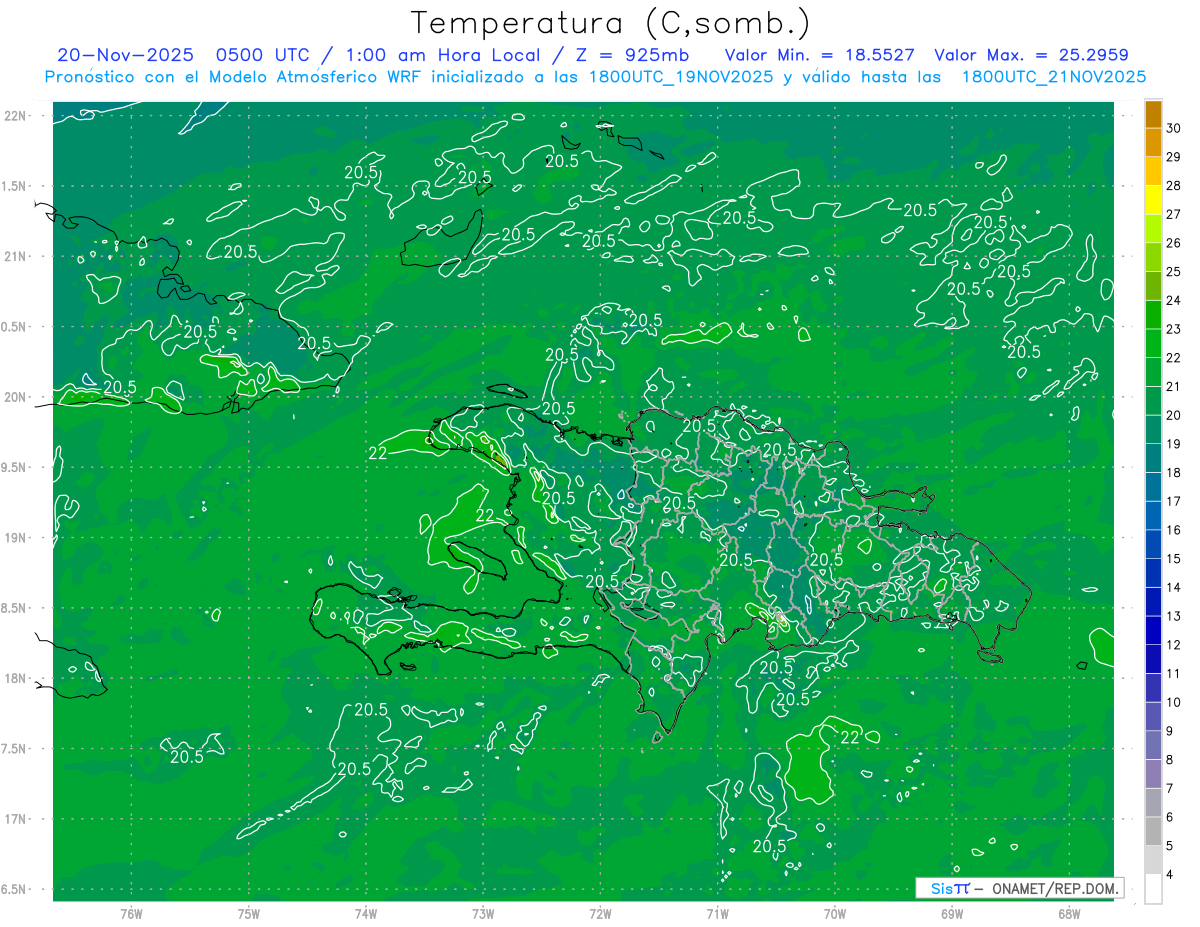Click the color scale label '10'
The image size is (1200, 927).
click(1175, 702)
